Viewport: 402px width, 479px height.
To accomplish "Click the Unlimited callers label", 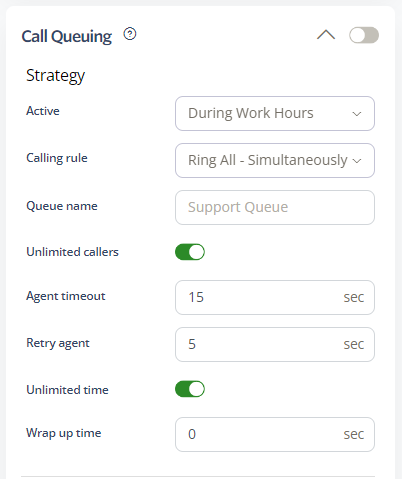I will [72, 252].
